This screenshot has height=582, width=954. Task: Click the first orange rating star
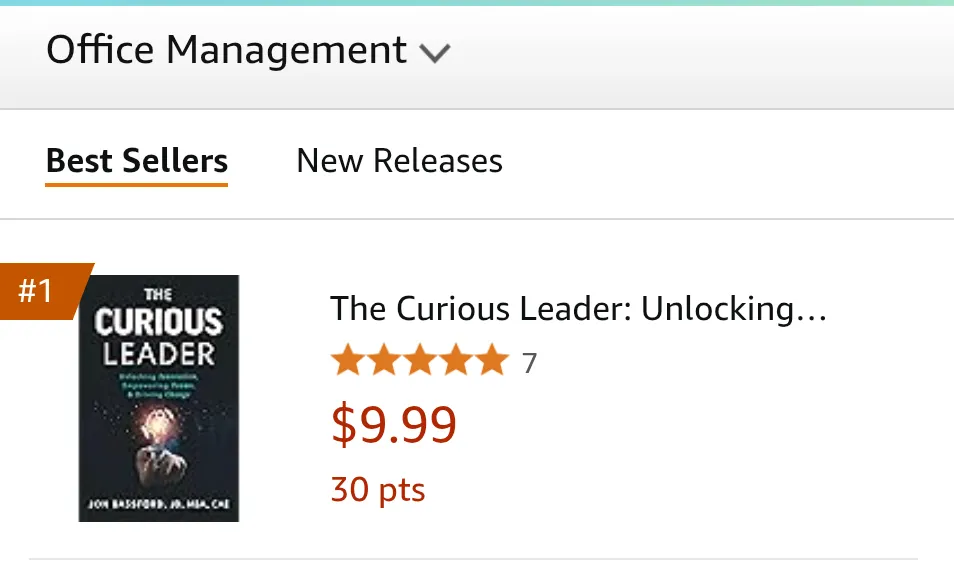[x=348, y=360]
